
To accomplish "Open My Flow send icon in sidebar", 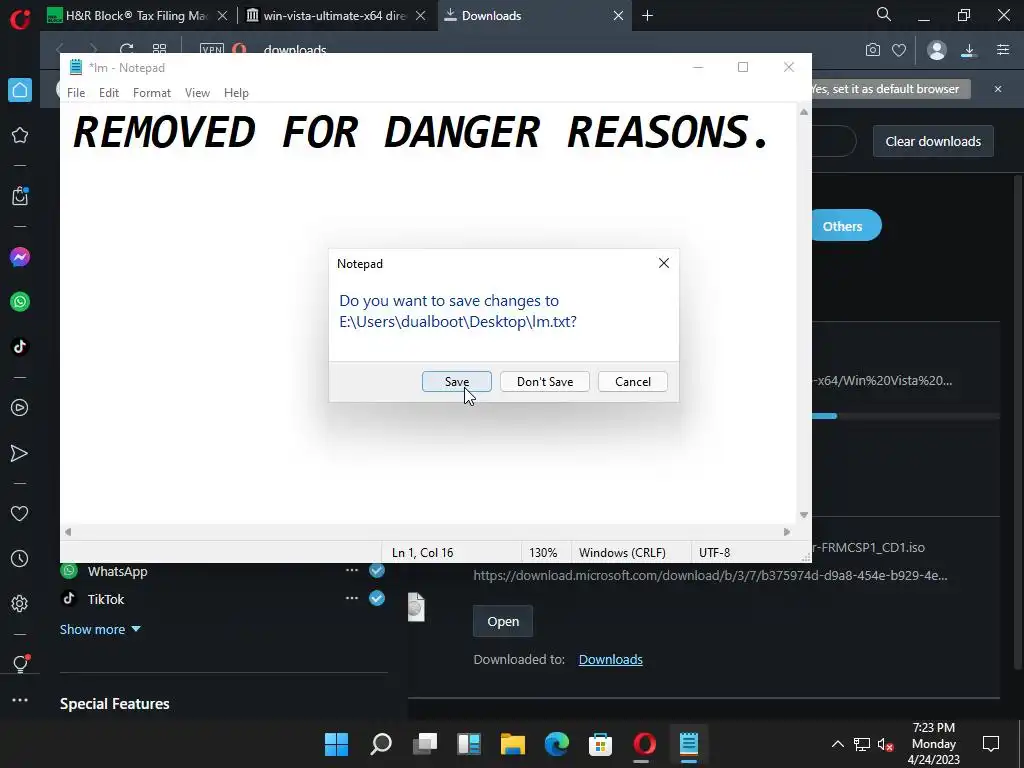I will (x=20, y=453).
